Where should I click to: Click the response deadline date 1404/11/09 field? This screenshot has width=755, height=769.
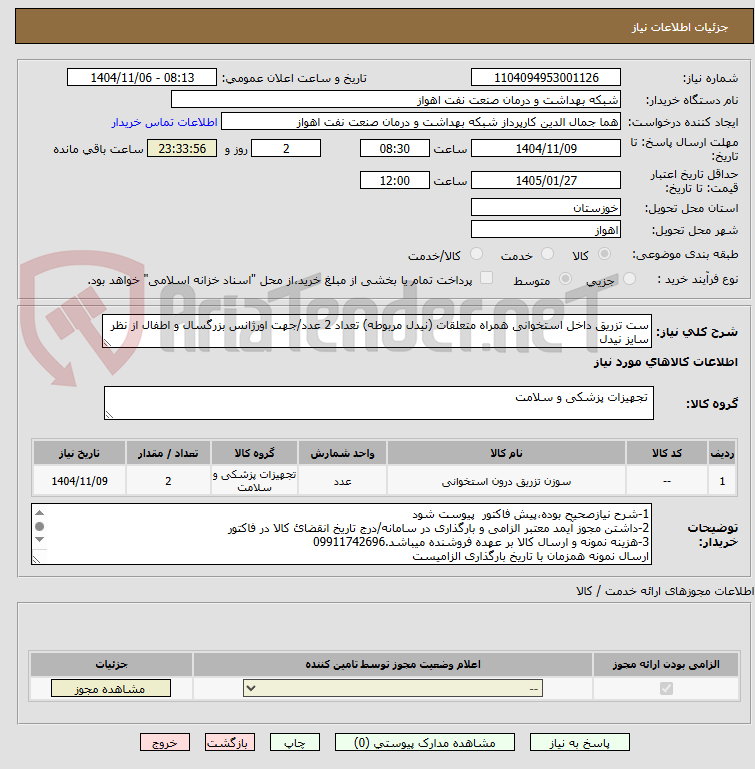tap(546, 149)
